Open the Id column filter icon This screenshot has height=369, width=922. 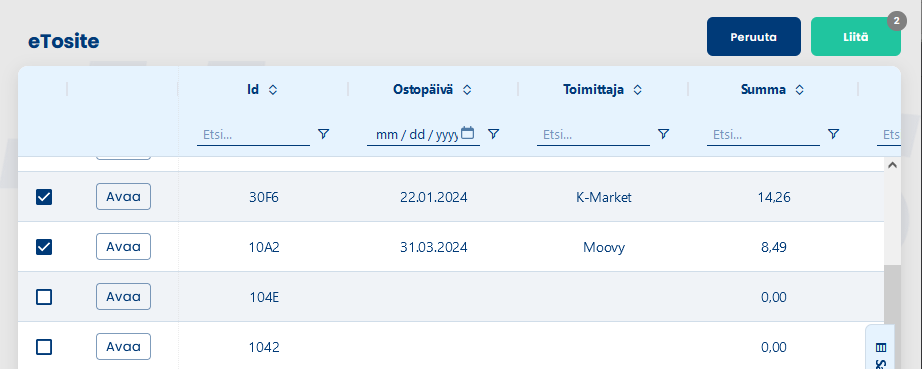pos(323,135)
